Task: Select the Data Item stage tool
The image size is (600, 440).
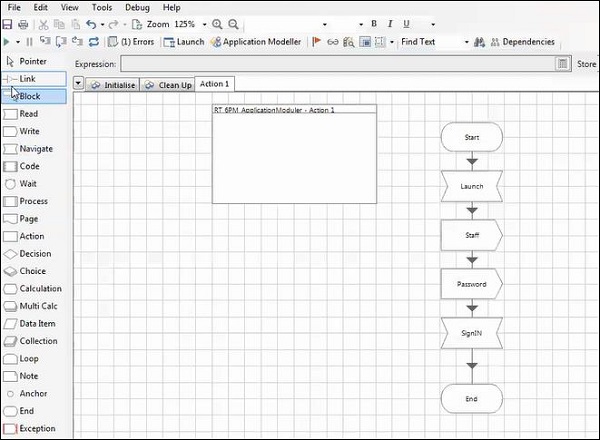Action: pyautogui.click(x=37, y=324)
